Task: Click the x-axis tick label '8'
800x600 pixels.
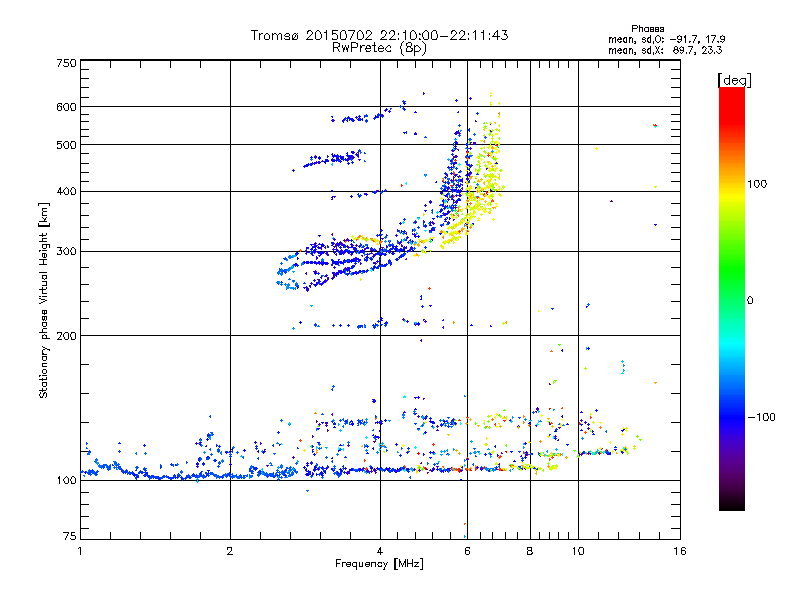Action: [530, 551]
